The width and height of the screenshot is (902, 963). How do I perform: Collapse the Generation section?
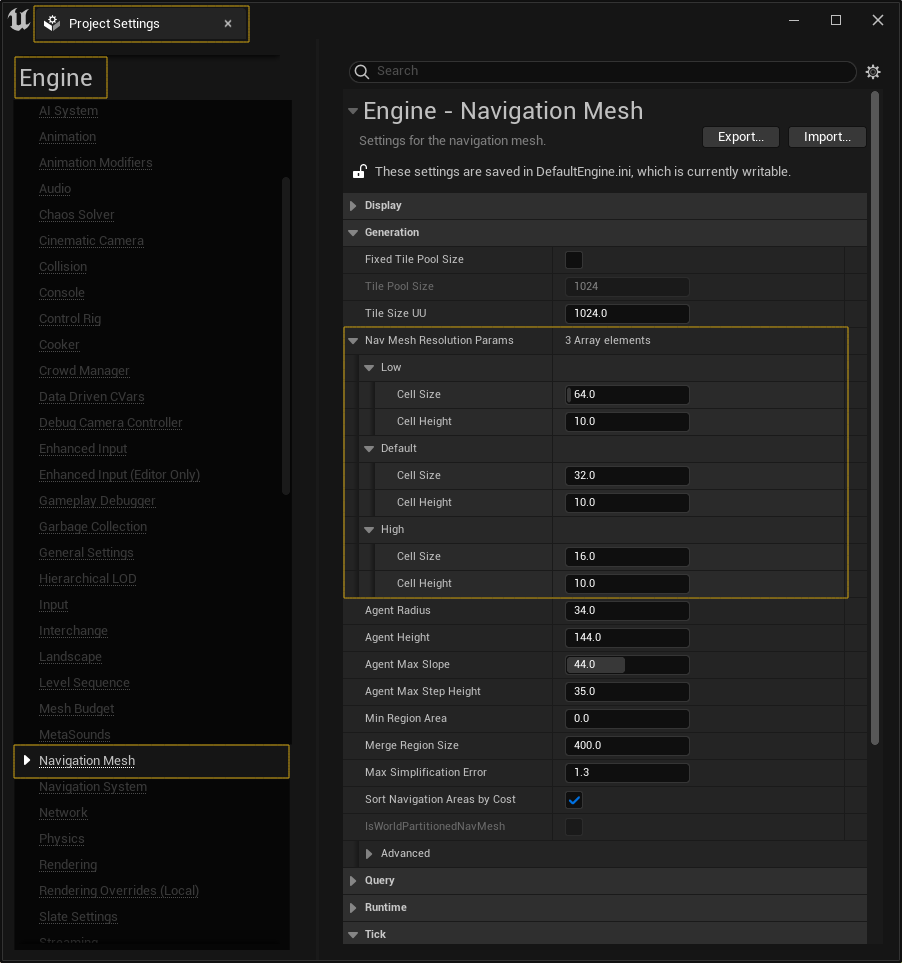point(353,232)
